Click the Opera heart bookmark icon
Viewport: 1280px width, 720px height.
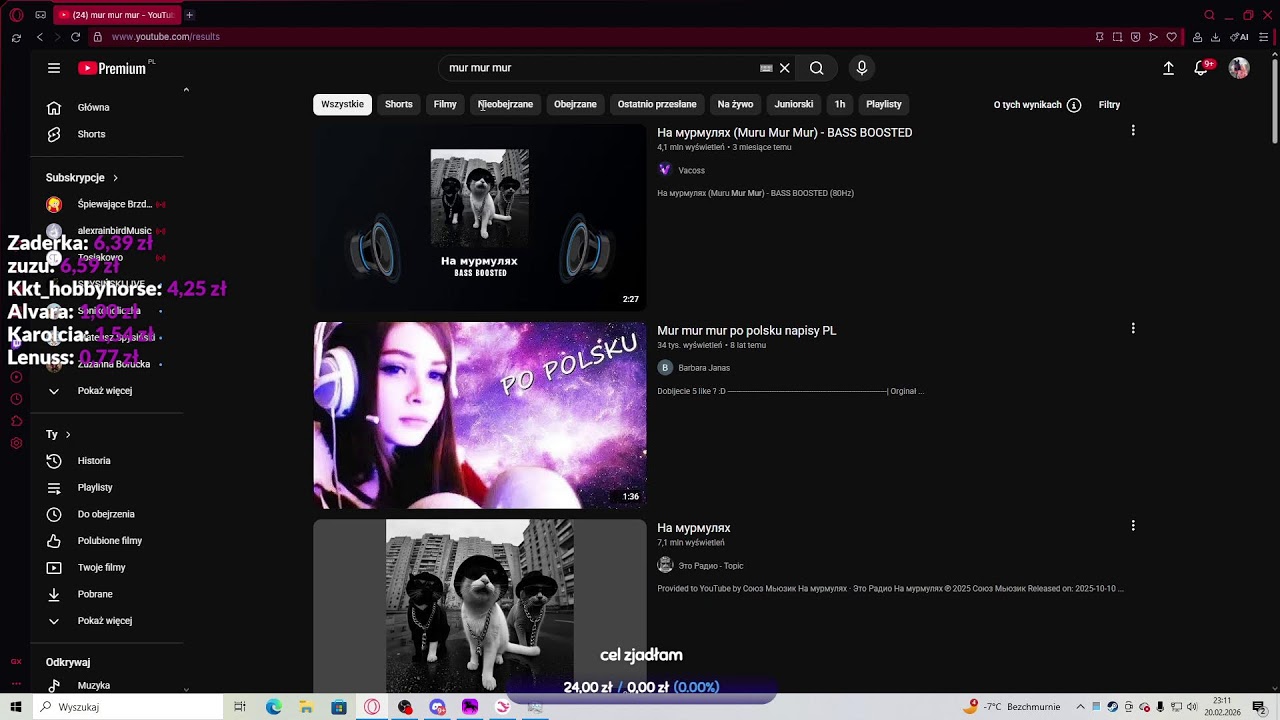[x=1171, y=37]
